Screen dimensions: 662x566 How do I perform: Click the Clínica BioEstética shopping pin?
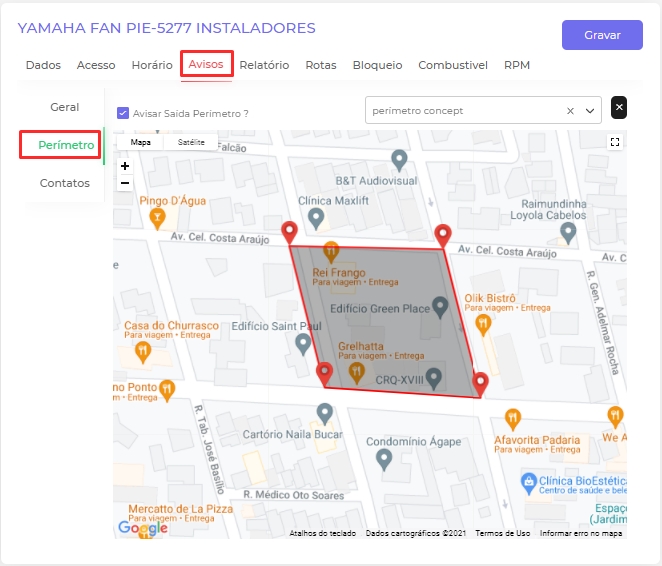tap(529, 483)
